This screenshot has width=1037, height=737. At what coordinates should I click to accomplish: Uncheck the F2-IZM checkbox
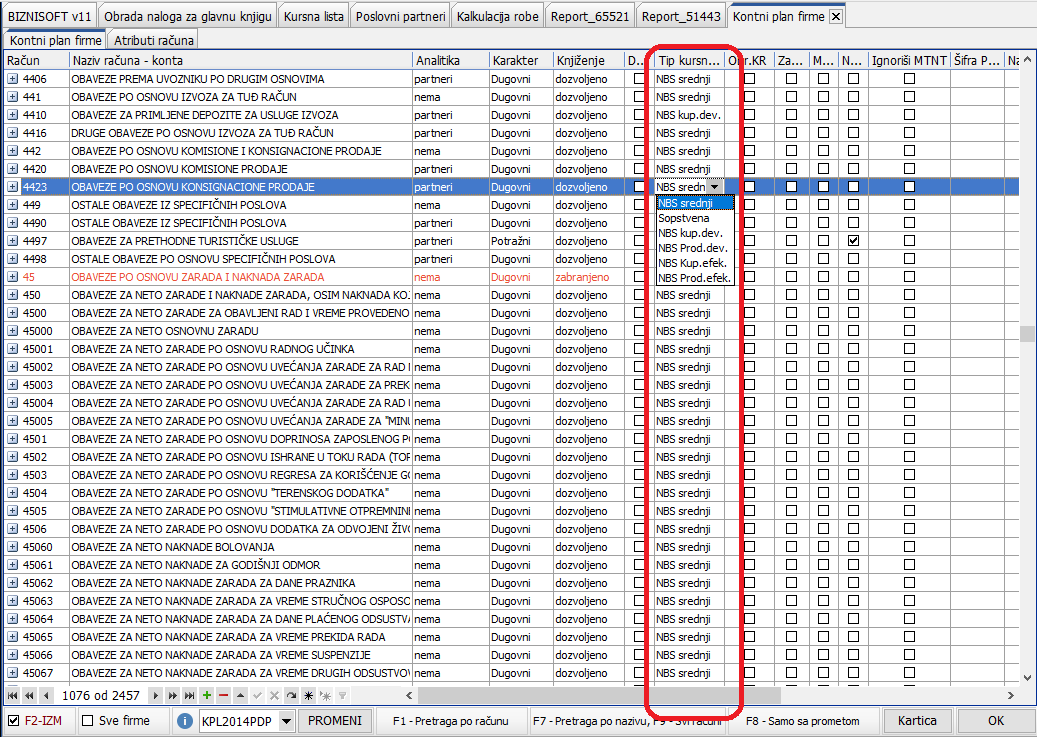click(x=13, y=721)
